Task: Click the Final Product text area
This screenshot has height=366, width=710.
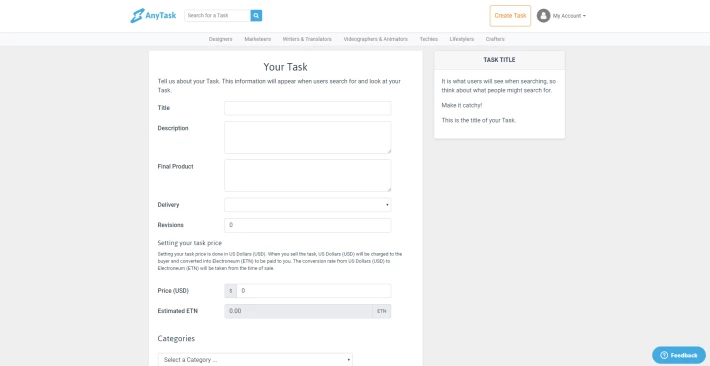Action: point(307,175)
